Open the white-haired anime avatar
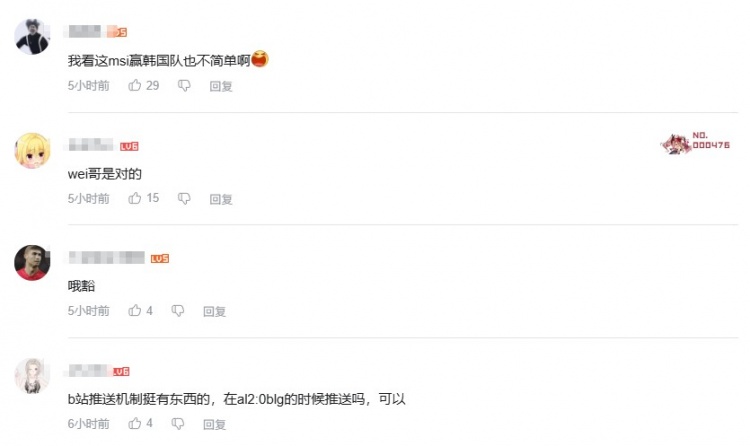 [x=32, y=376]
